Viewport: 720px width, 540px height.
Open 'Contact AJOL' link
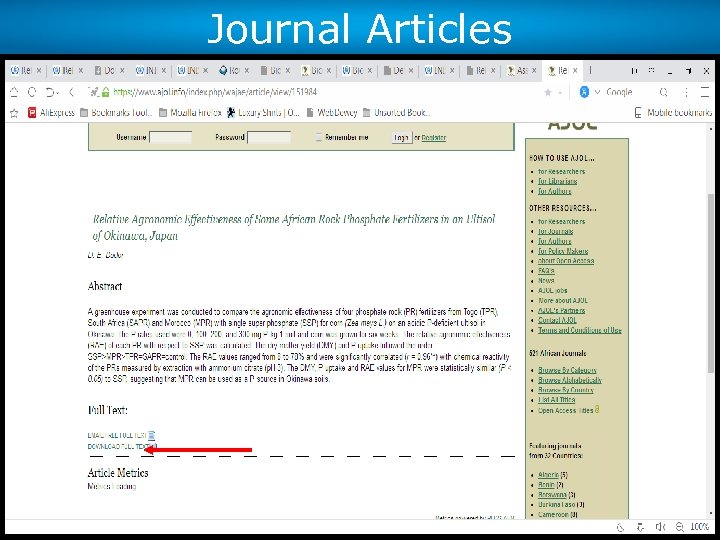point(557,320)
